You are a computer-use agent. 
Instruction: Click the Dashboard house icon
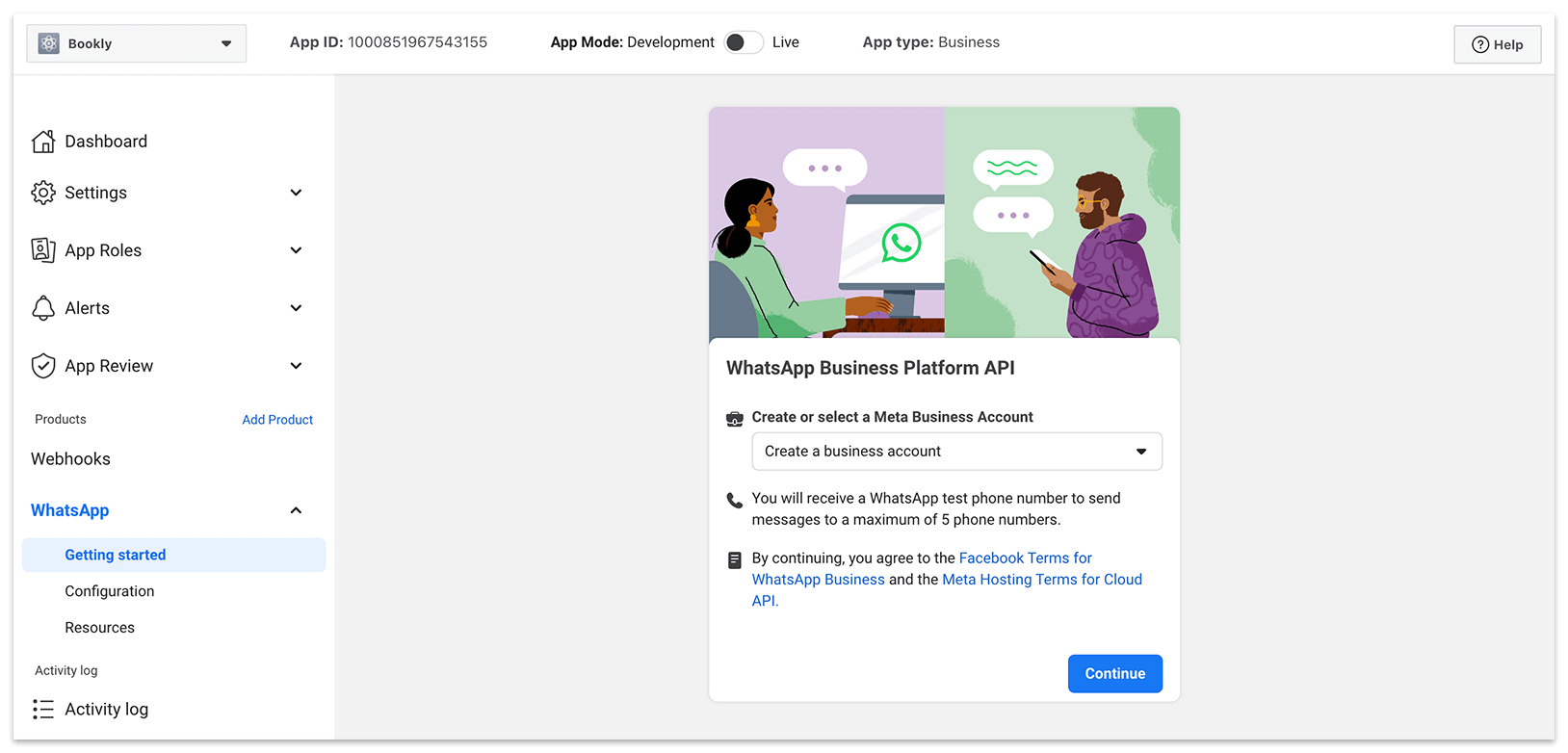click(x=43, y=142)
